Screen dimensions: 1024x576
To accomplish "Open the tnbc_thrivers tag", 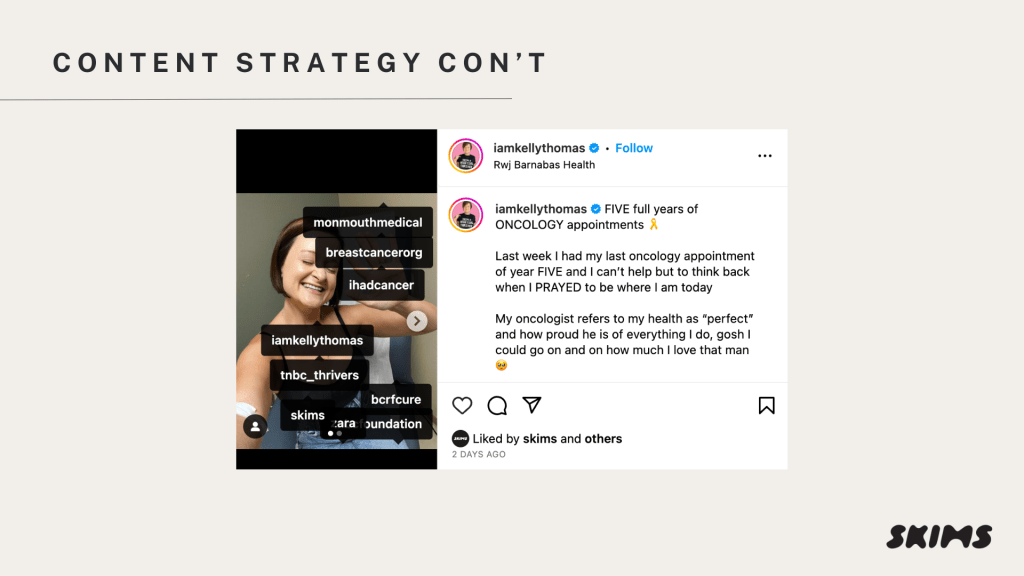I will pyautogui.click(x=319, y=375).
